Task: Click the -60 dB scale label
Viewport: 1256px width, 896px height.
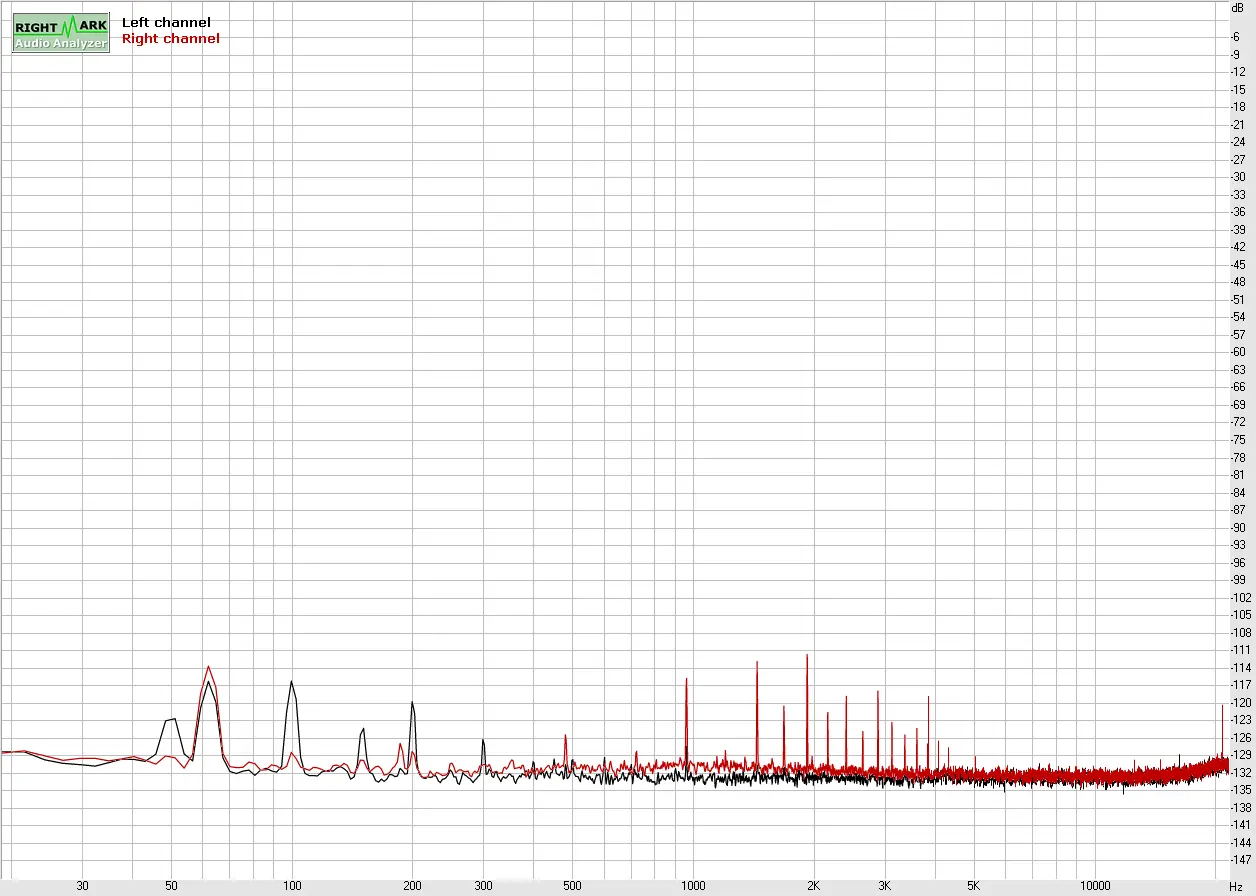Action: click(x=1238, y=352)
